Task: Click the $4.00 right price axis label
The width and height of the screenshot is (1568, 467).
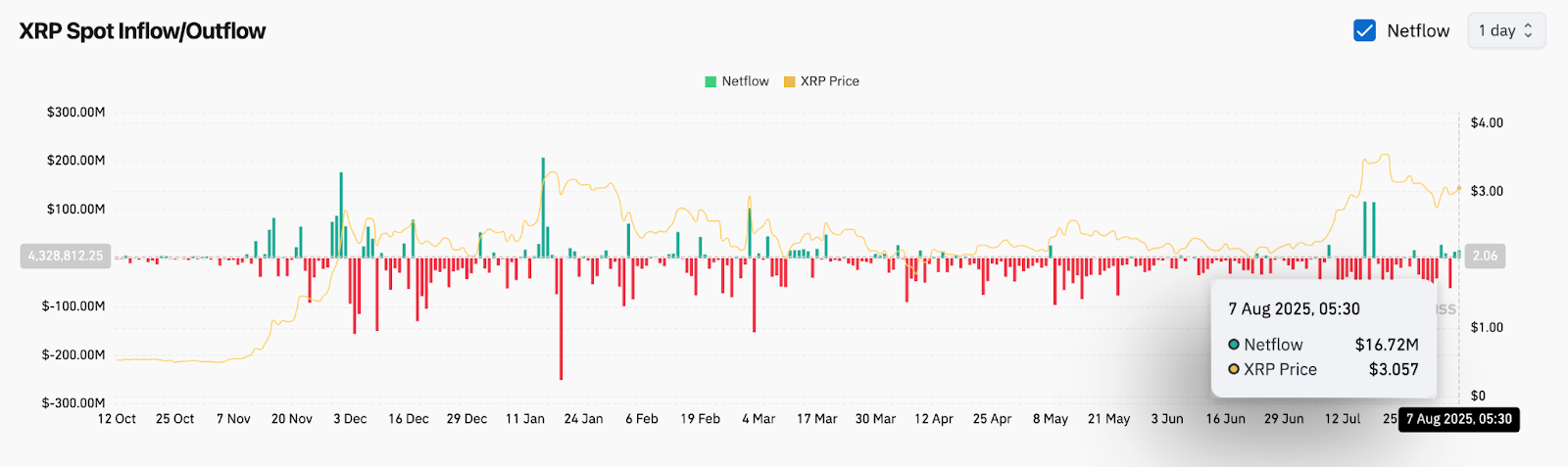Action: point(1487,123)
